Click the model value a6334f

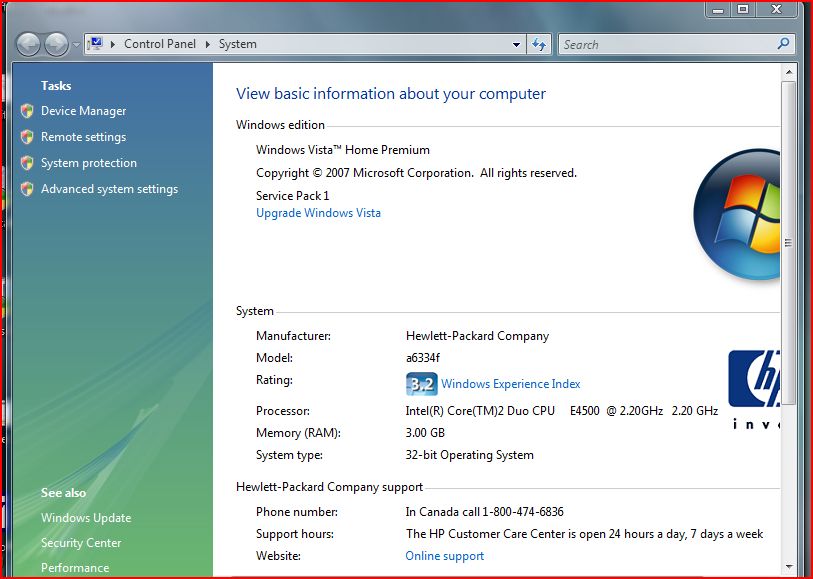coord(423,358)
